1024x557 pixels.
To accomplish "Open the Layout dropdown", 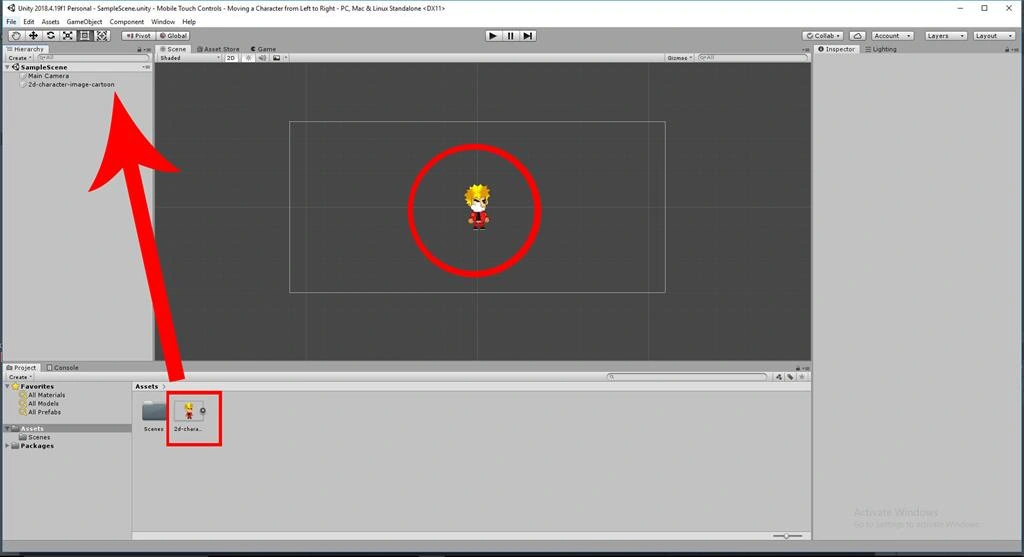I will 994,36.
